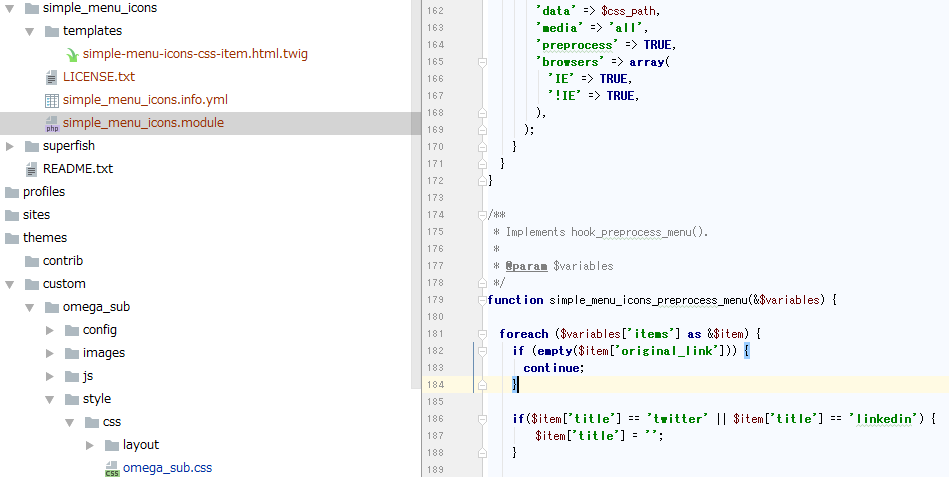Click the sites folder icon
Viewport: 949px width, 477px height.
pos(12,215)
